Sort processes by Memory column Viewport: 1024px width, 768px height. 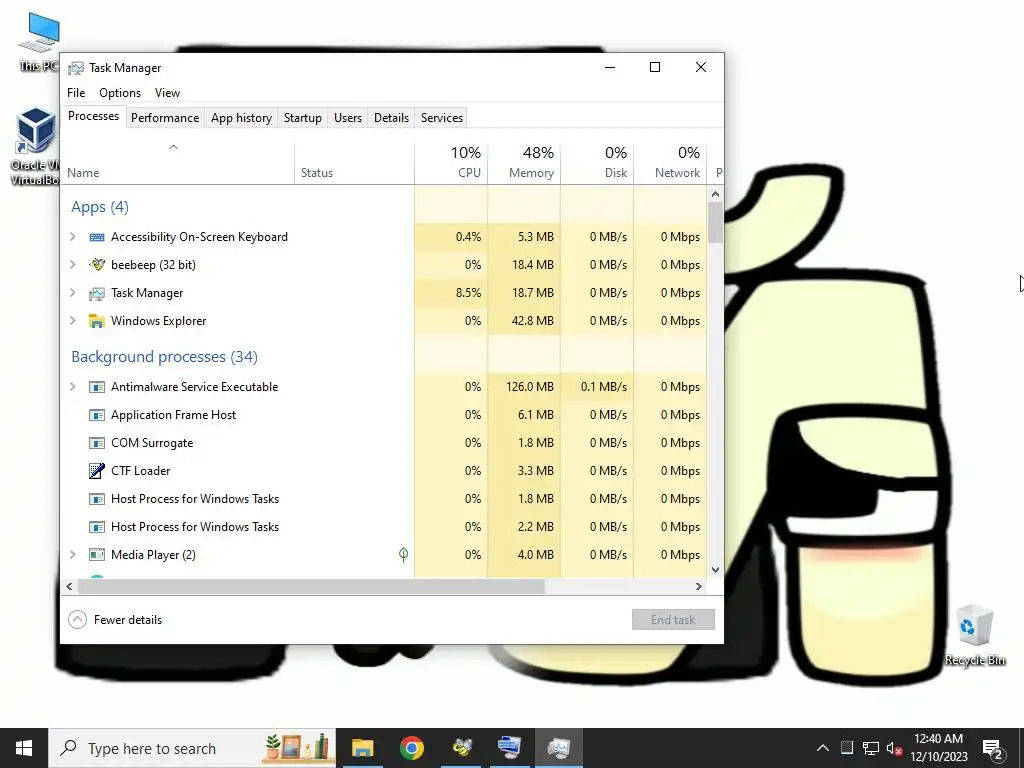click(x=524, y=162)
